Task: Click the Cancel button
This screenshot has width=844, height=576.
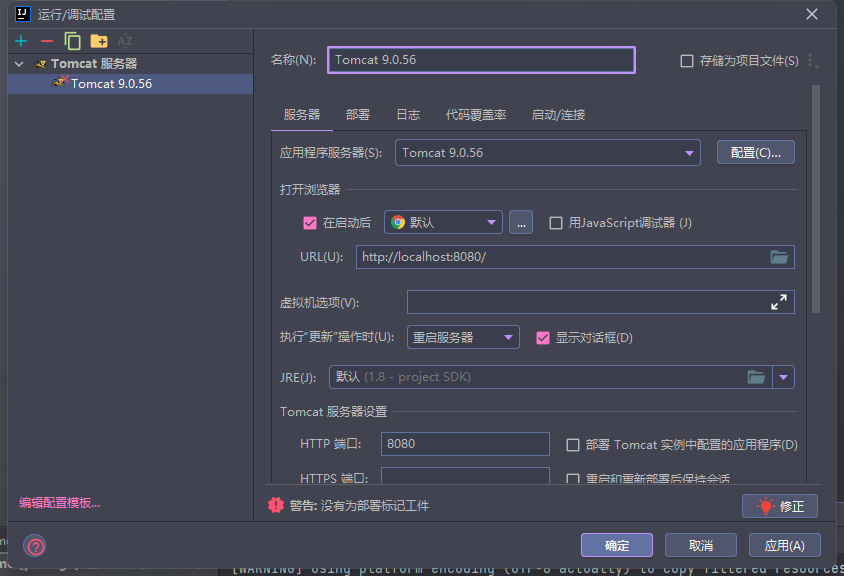Action: pyautogui.click(x=701, y=545)
